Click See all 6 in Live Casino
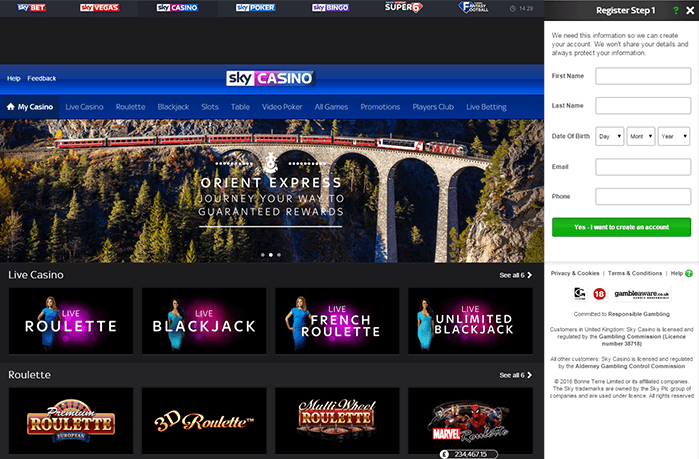Viewport: 699px width, 459px height. coord(516,275)
